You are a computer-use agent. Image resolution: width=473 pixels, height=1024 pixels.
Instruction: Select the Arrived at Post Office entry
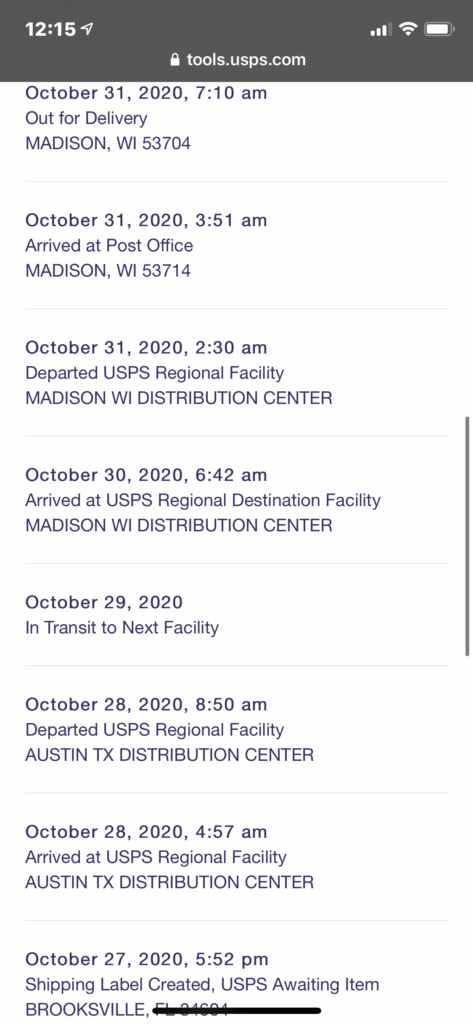pos(236,246)
